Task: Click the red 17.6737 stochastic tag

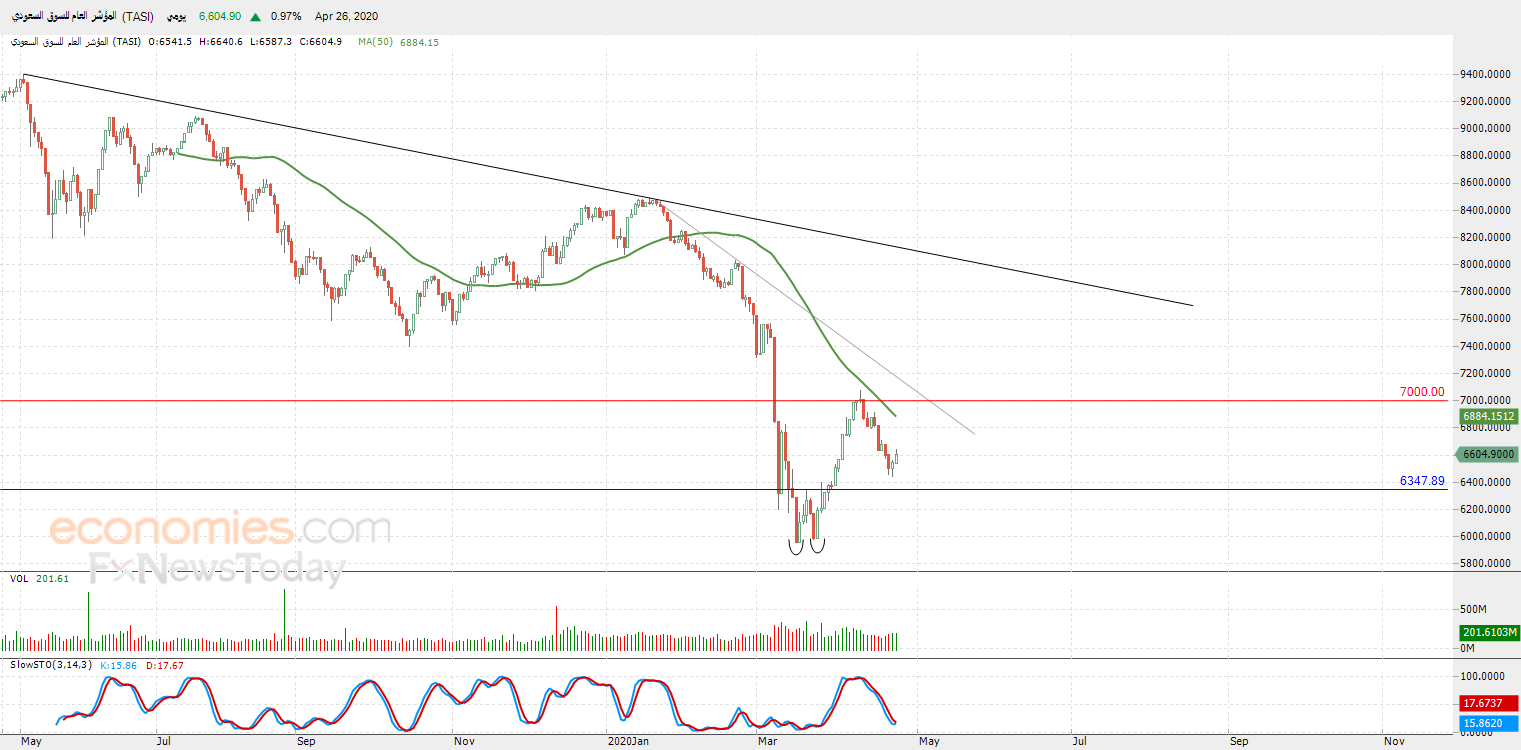Action: (x=1489, y=704)
